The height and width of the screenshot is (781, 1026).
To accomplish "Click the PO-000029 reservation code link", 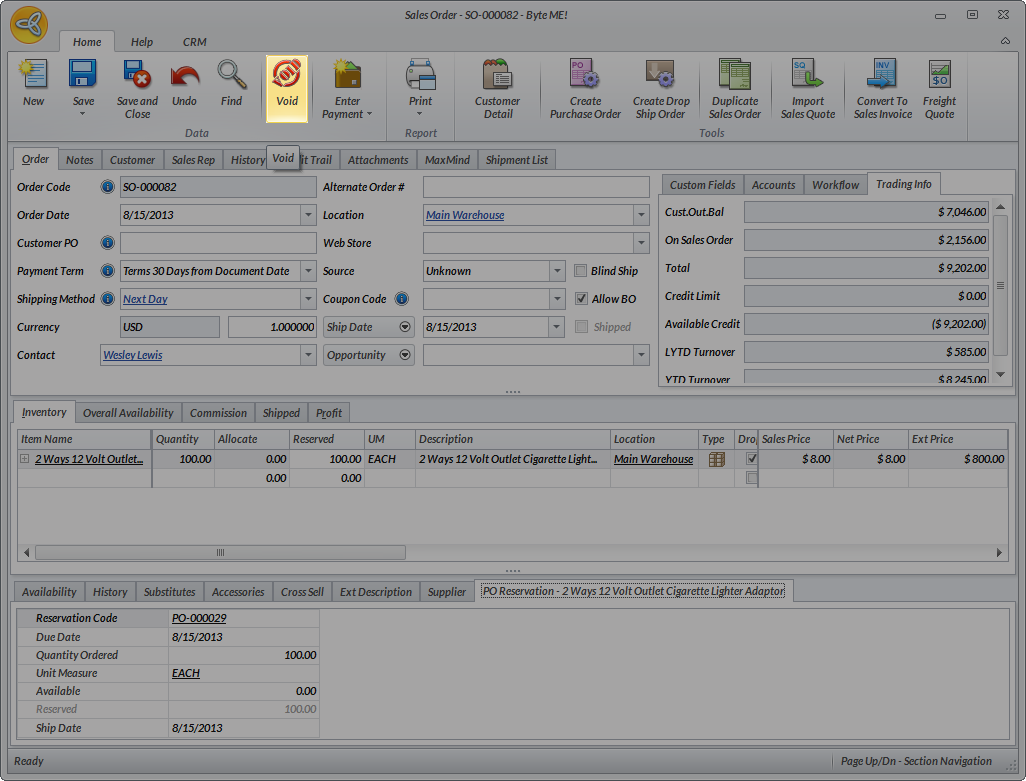I will tap(199, 619).
